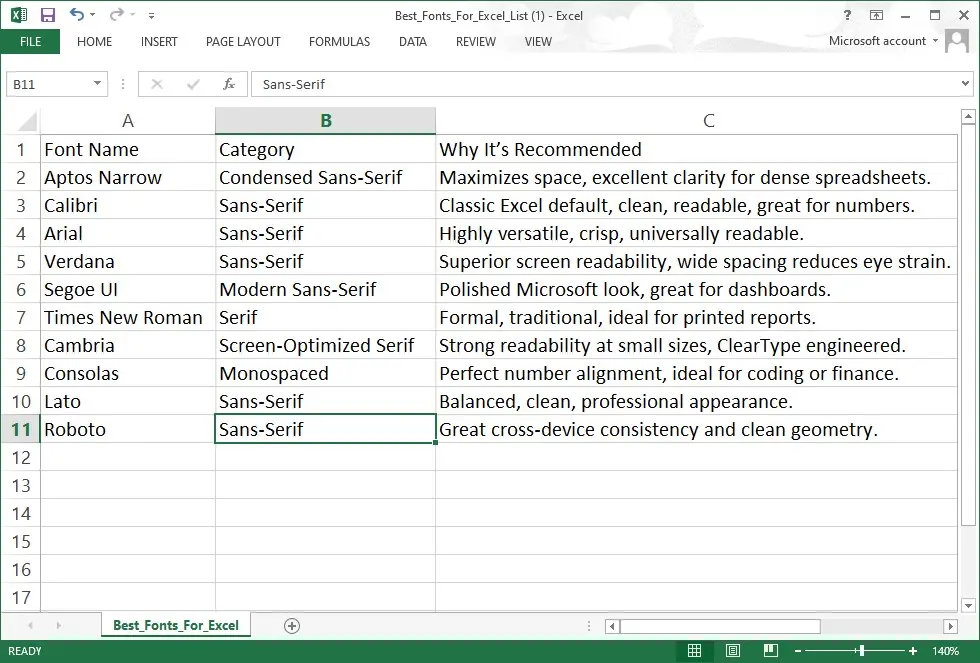Open the FILE tab
Viewport: 980px width, 663px height.
30,41
